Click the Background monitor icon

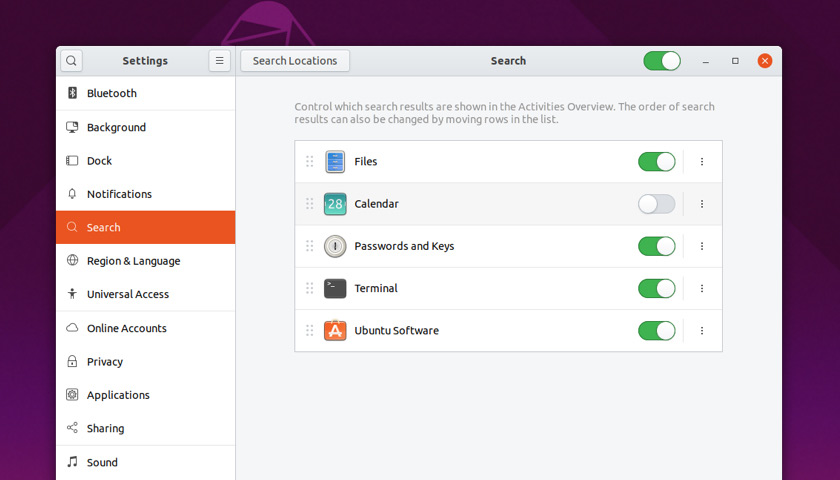pos(72,127)
